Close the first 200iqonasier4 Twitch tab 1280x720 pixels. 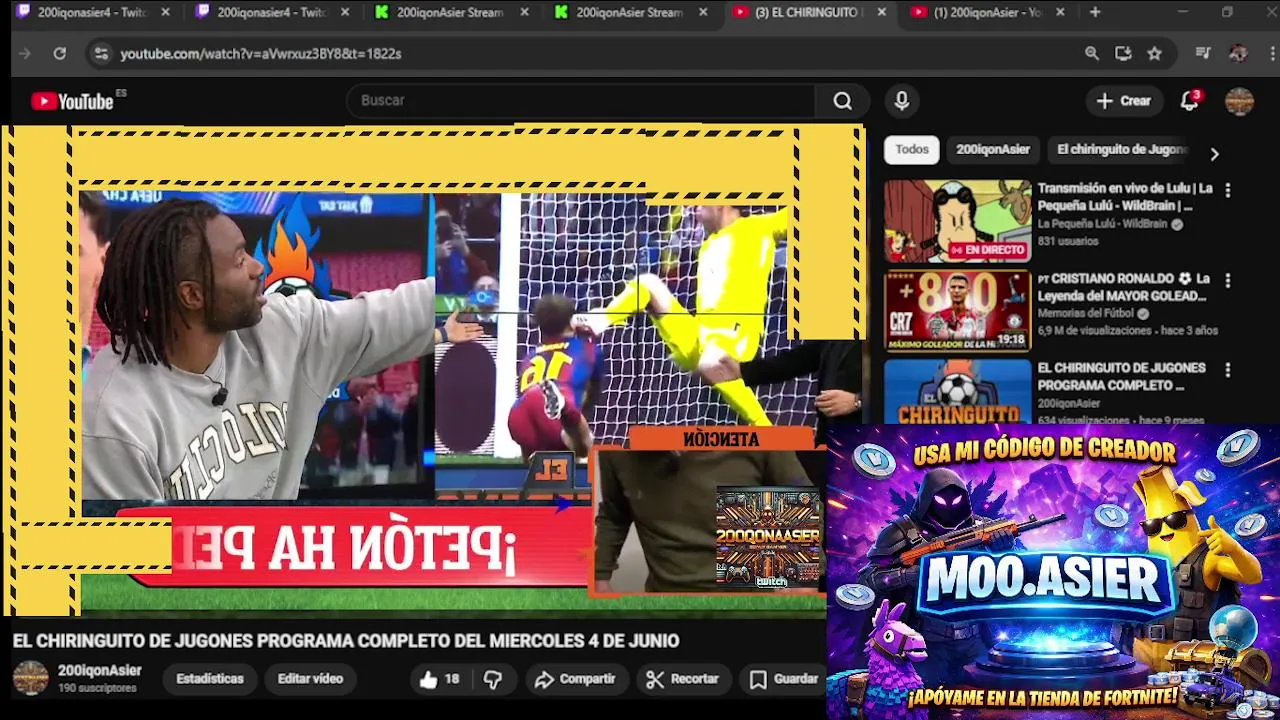click(x=165, y=12)
